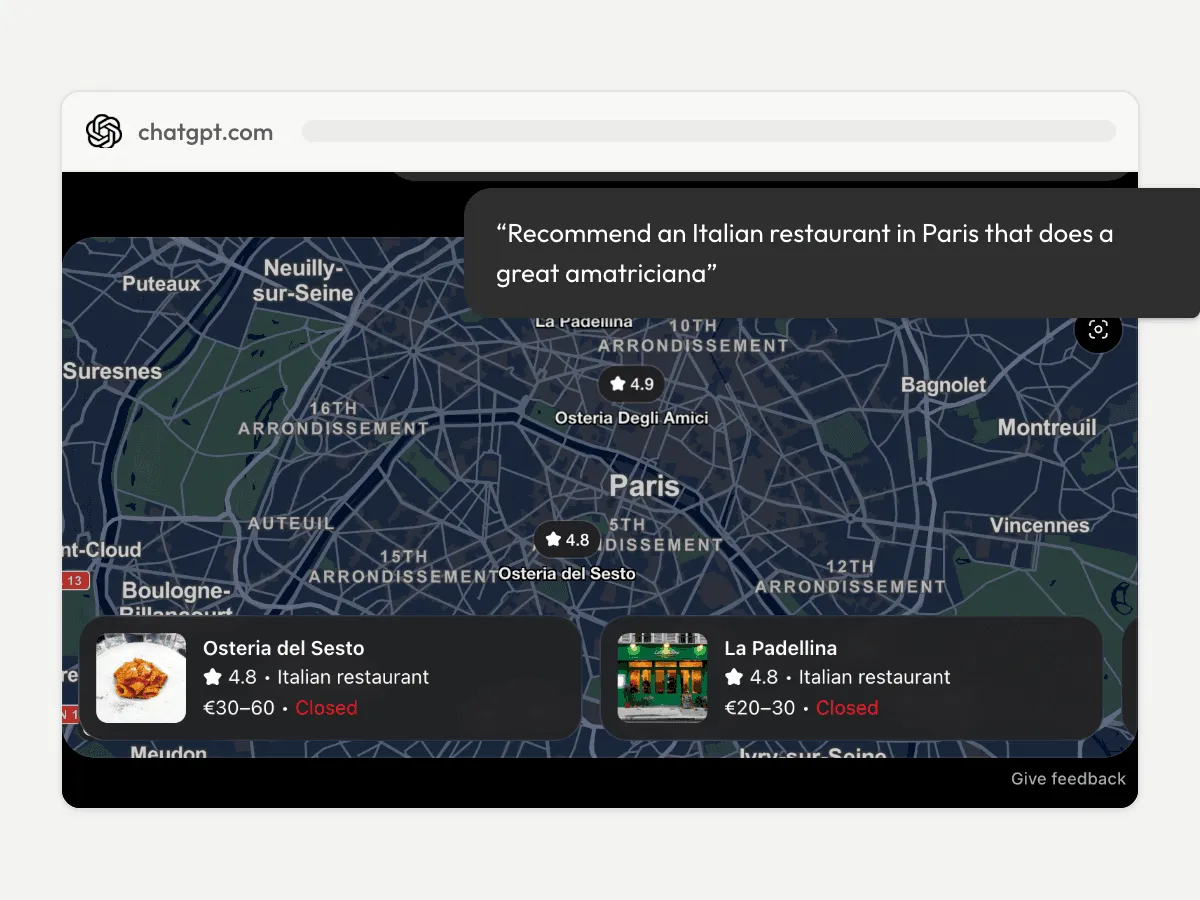This screenshot has height=900, width=1200.
Task: Open the La Padellina storefront thumbnail
Action: pos(662,678)
